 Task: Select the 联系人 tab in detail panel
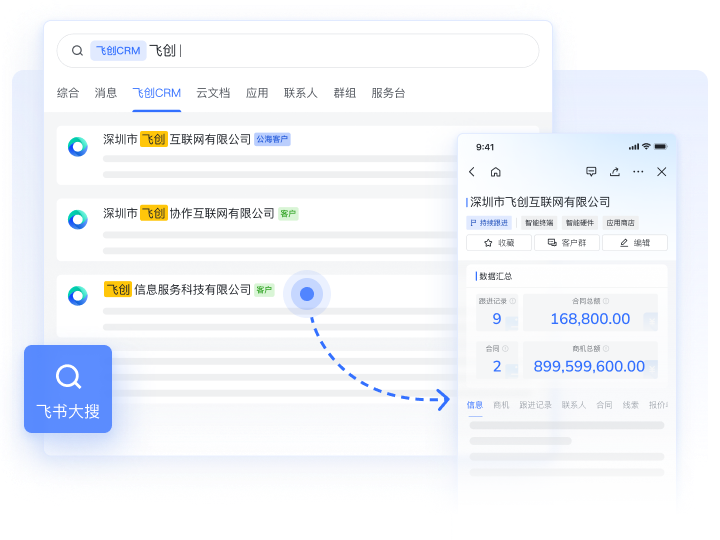tap(574, 405)
